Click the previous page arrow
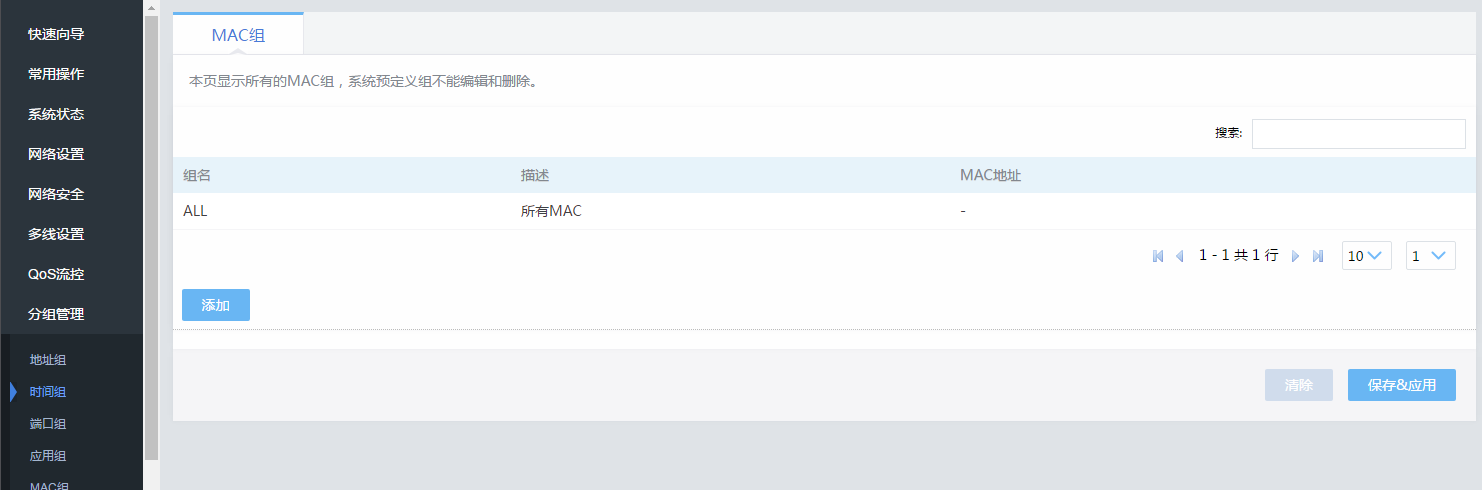1482x490 pixels. 1179,256
